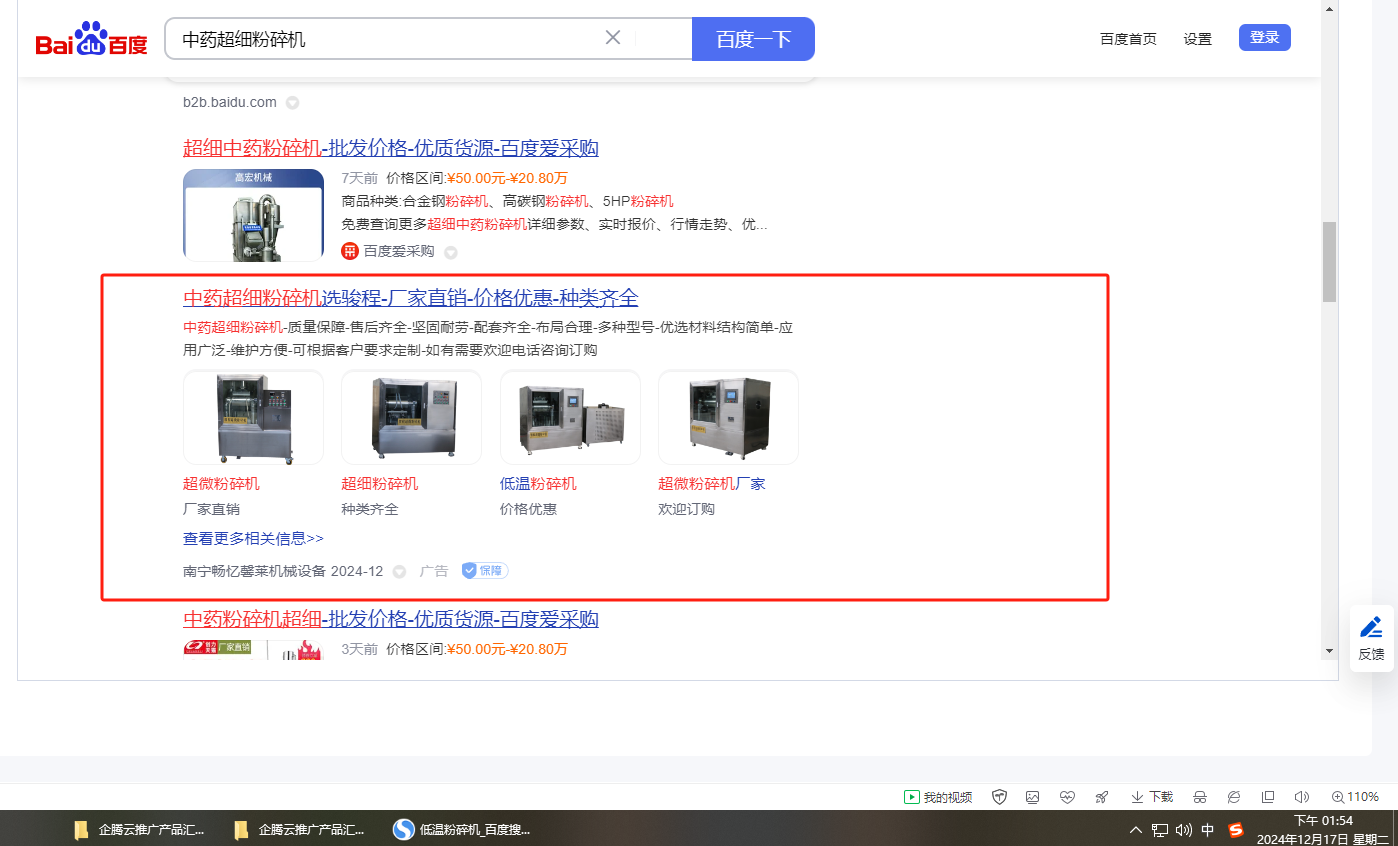Image resolution: width=1398 pixels, height=846 pixels.
Task: Click the 百度一下 search button
Action: click(x=753, y=39)
